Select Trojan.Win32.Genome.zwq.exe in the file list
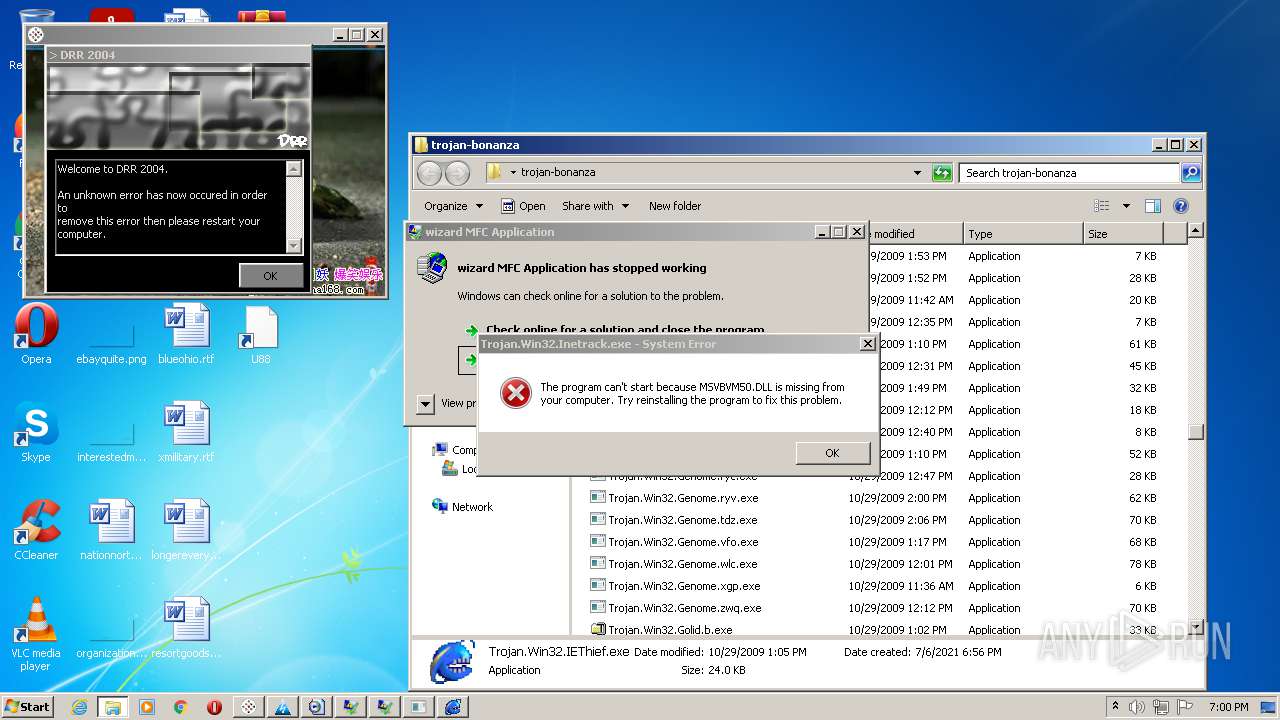This screenshot has width=1280, height=720. (684, 608)
